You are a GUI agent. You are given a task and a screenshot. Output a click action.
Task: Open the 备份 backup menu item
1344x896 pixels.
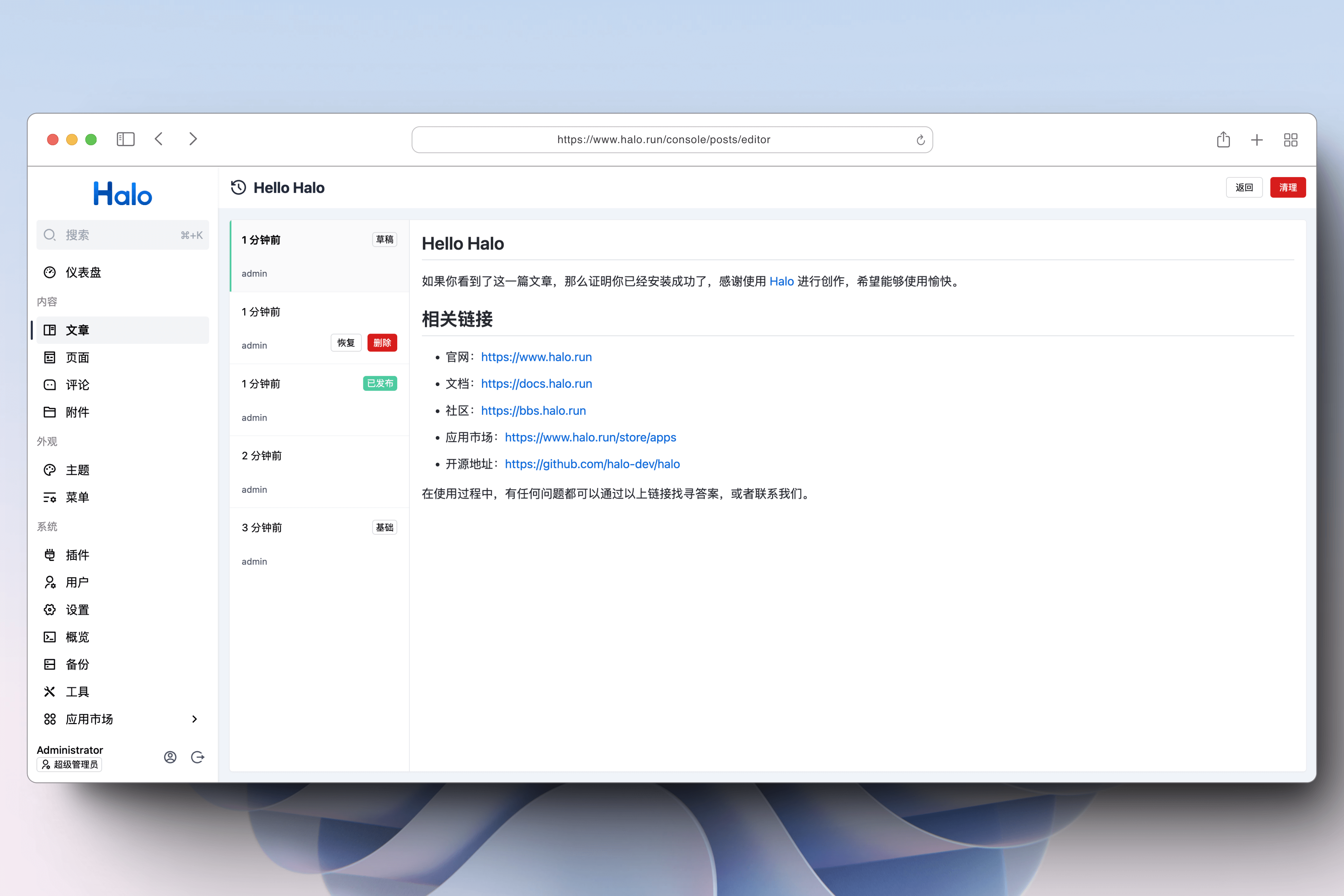coord(77,665)
